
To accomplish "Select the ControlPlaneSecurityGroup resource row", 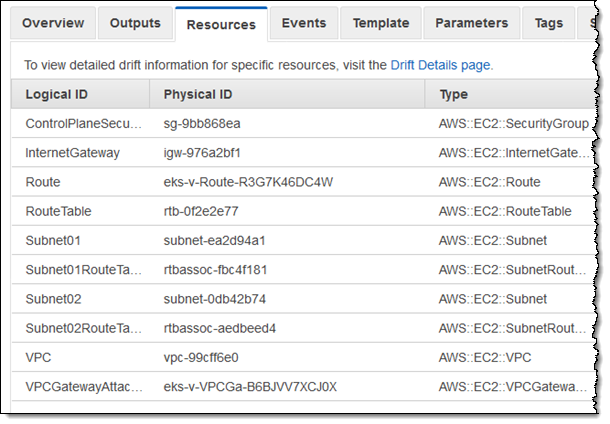I will pos(85,124).
